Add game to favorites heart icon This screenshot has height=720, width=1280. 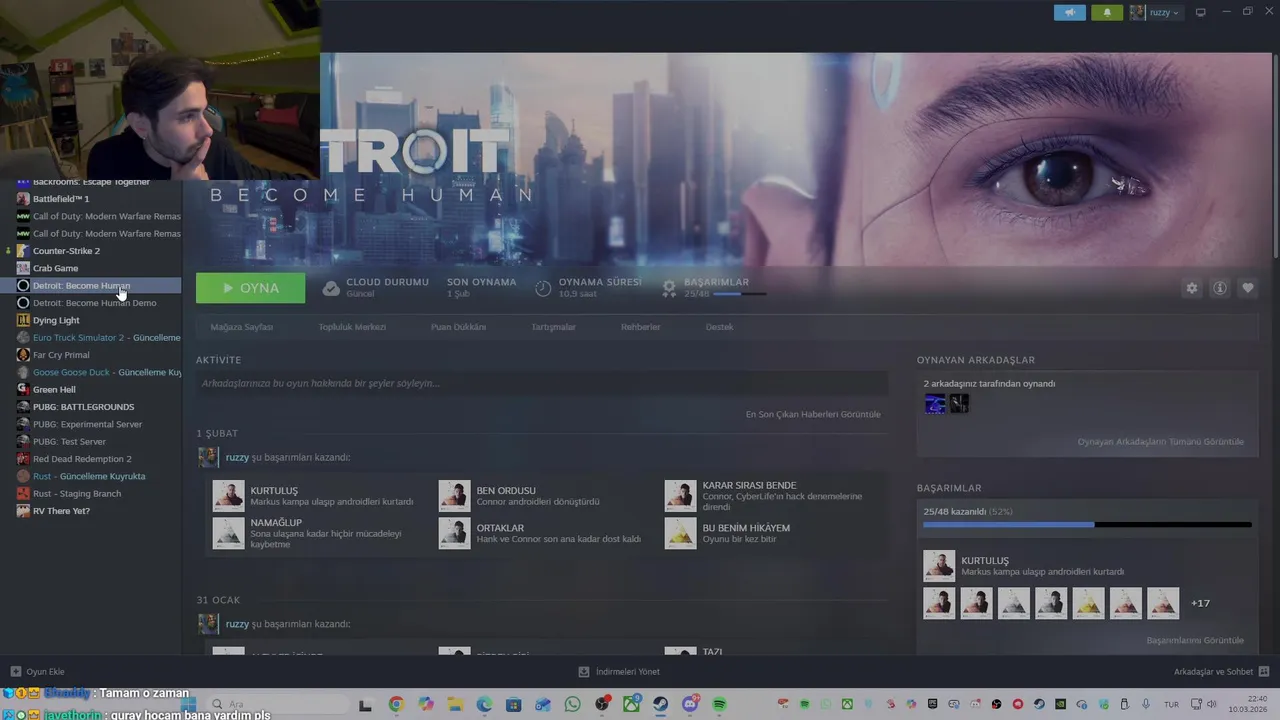pyautogui.click(x=1248, y=288)
